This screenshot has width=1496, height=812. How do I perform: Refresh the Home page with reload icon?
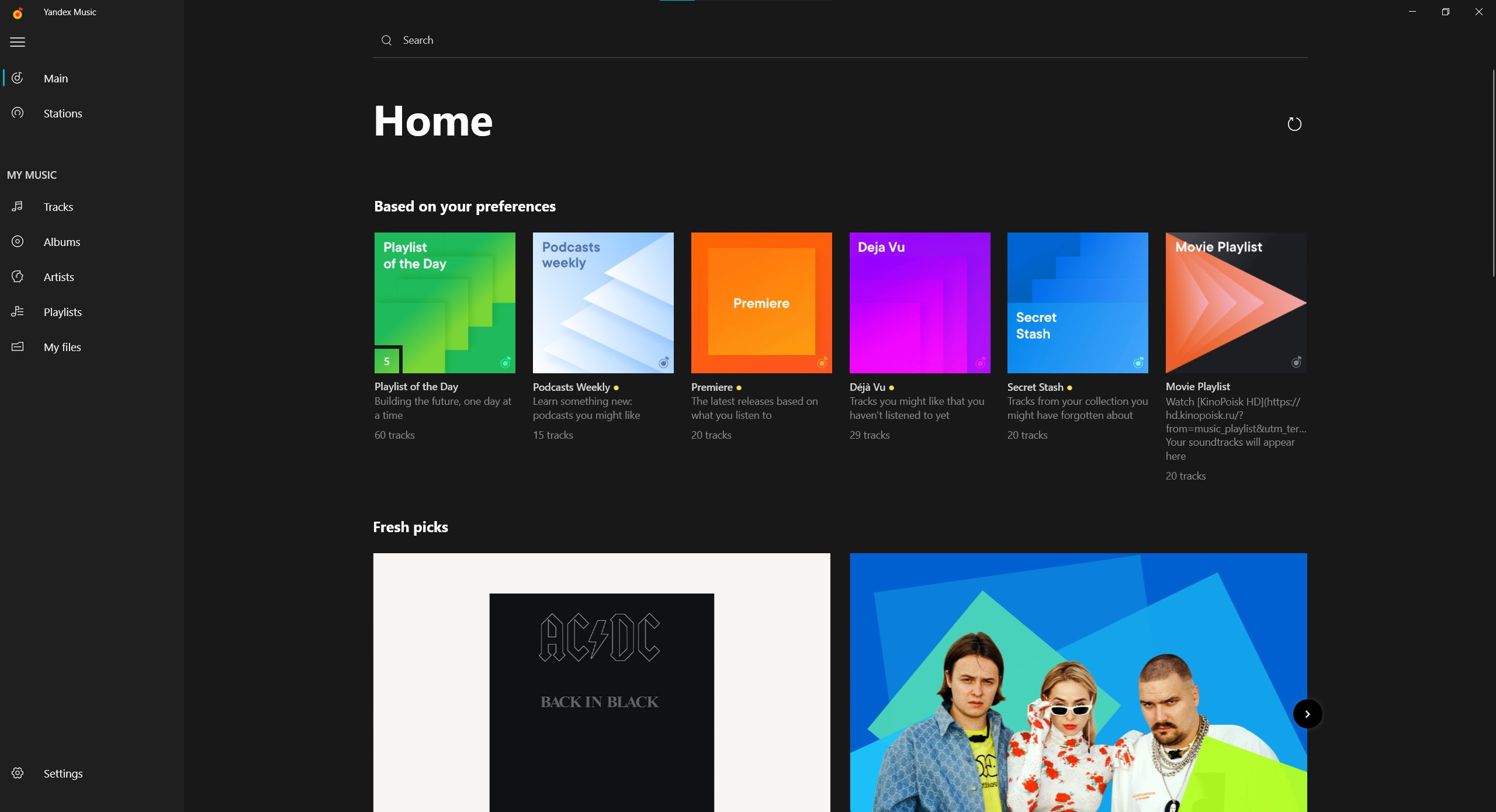coord(1294,124)
